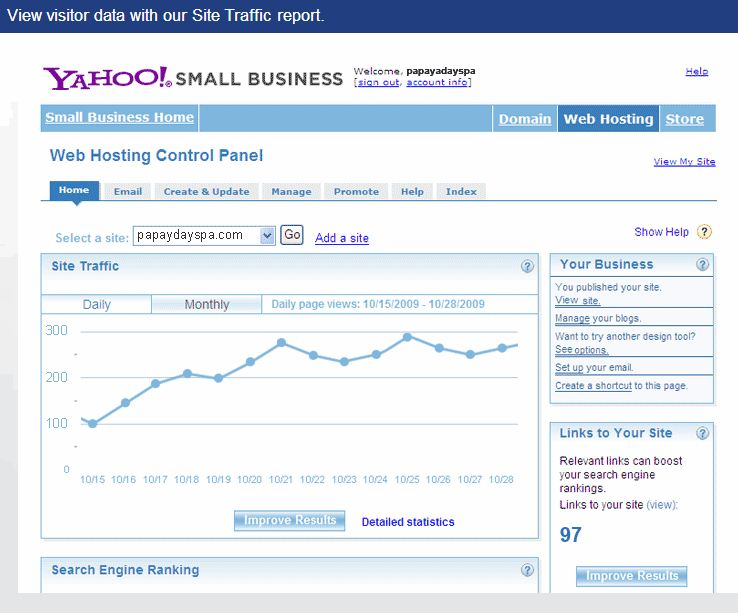Switch to the Email tab
This screenshot has height=613, width=738.
click(x=128, y=192)
